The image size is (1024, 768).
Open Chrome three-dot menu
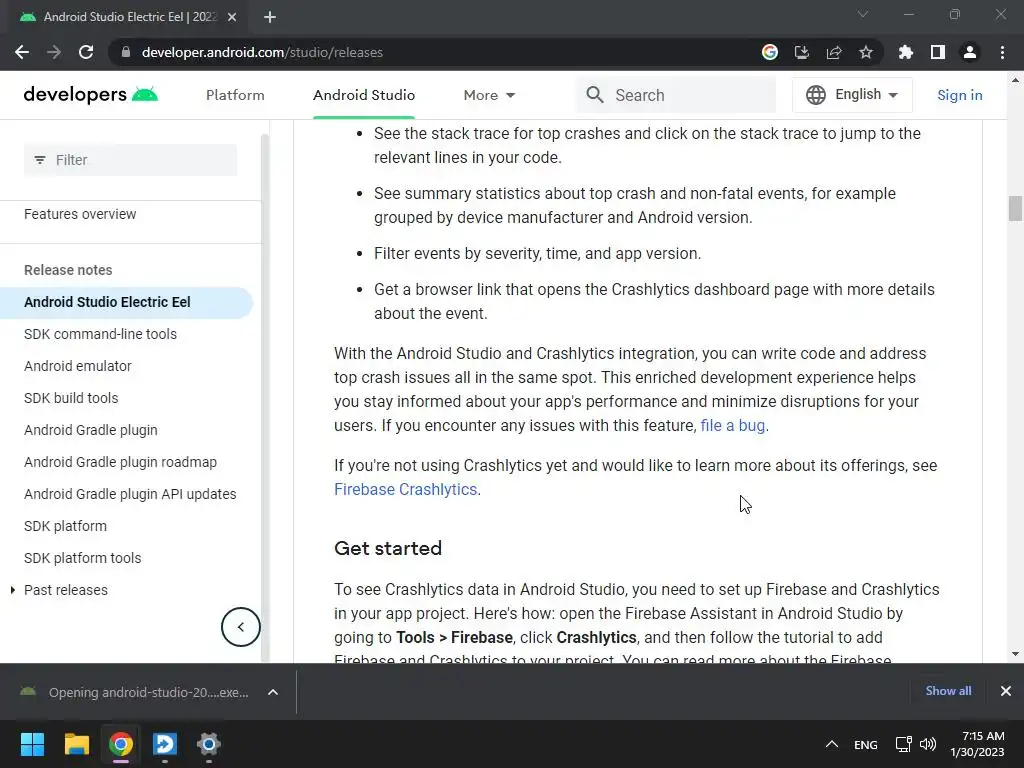pyautogui.click(x=1002, y=52)
